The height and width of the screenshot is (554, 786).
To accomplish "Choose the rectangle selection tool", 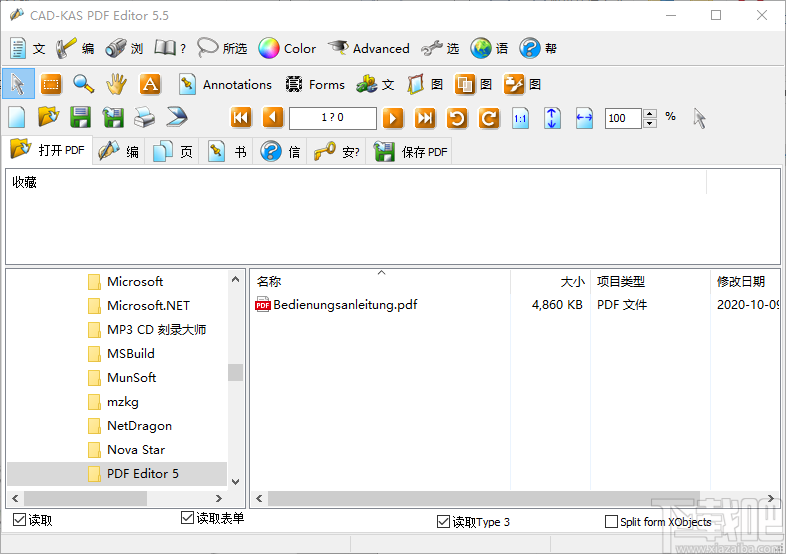I will 51,84.
